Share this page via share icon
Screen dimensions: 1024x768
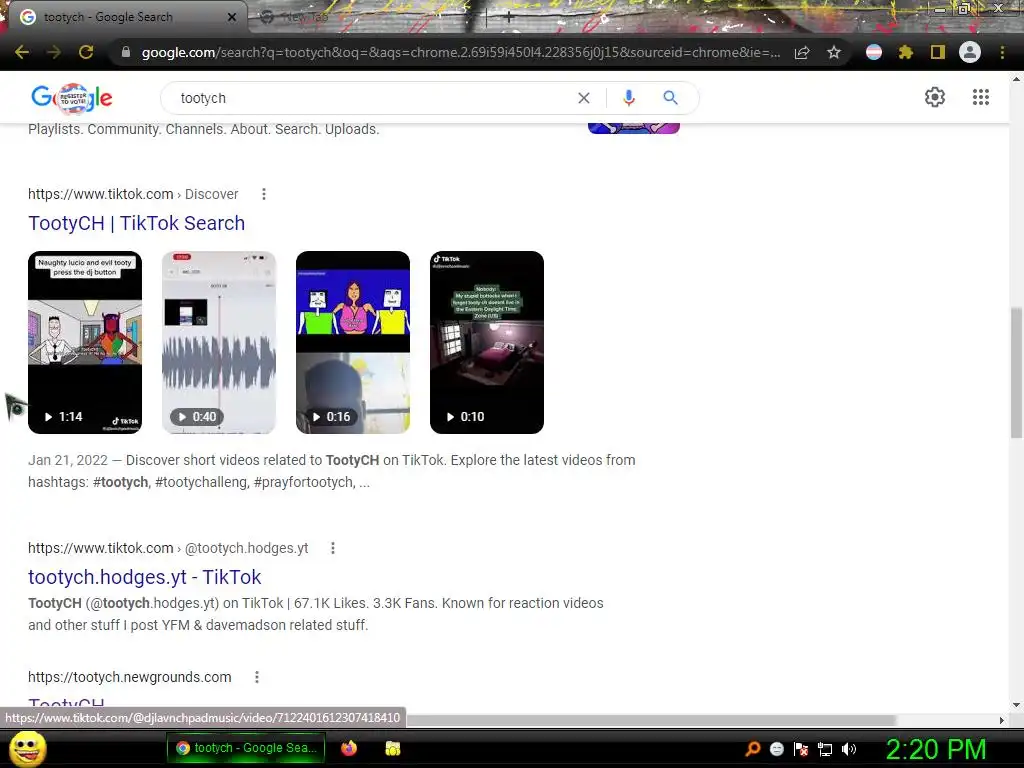[802, 52]
